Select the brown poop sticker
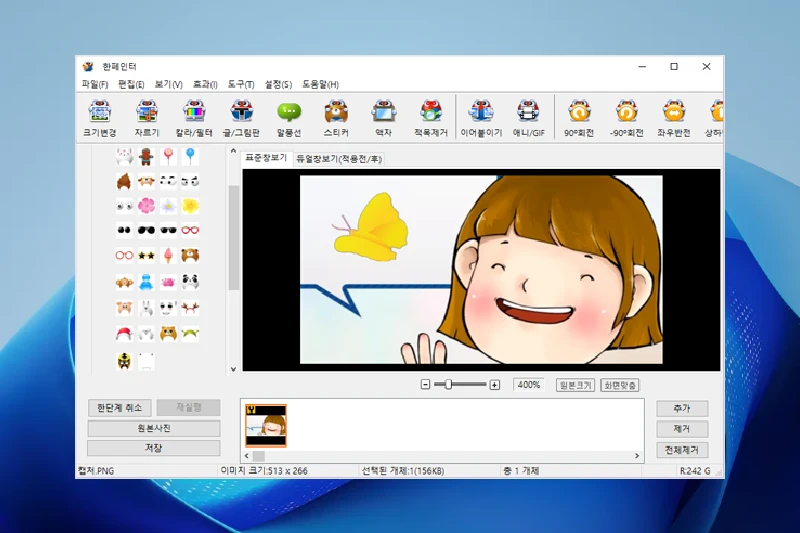Screen dimensions: 800x533 (124, 181)
